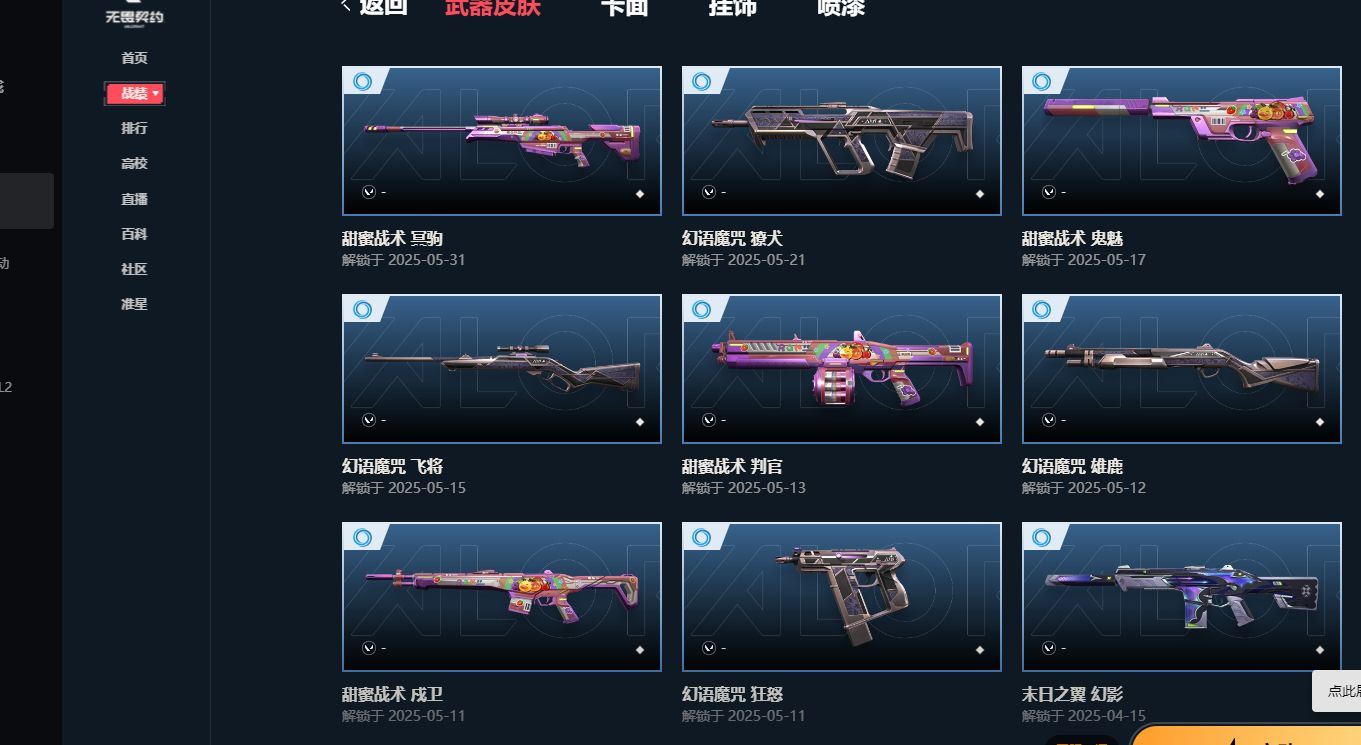
Task: Click blue circle icon on 末日之翼 幻影 card
Action: click(x=1042, y=538)
